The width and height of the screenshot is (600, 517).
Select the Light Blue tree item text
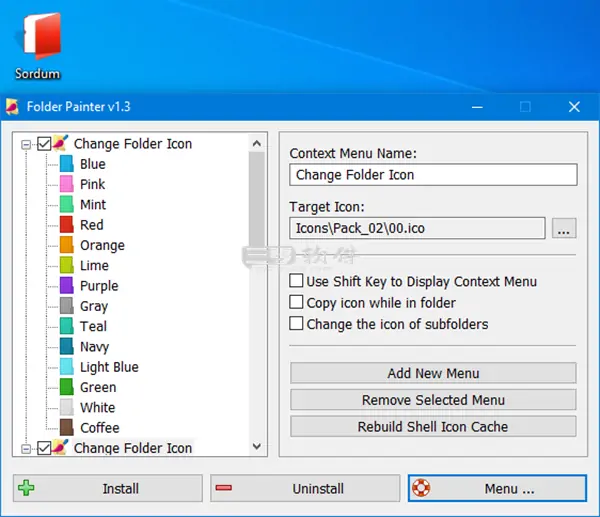(x=109, y=367)
